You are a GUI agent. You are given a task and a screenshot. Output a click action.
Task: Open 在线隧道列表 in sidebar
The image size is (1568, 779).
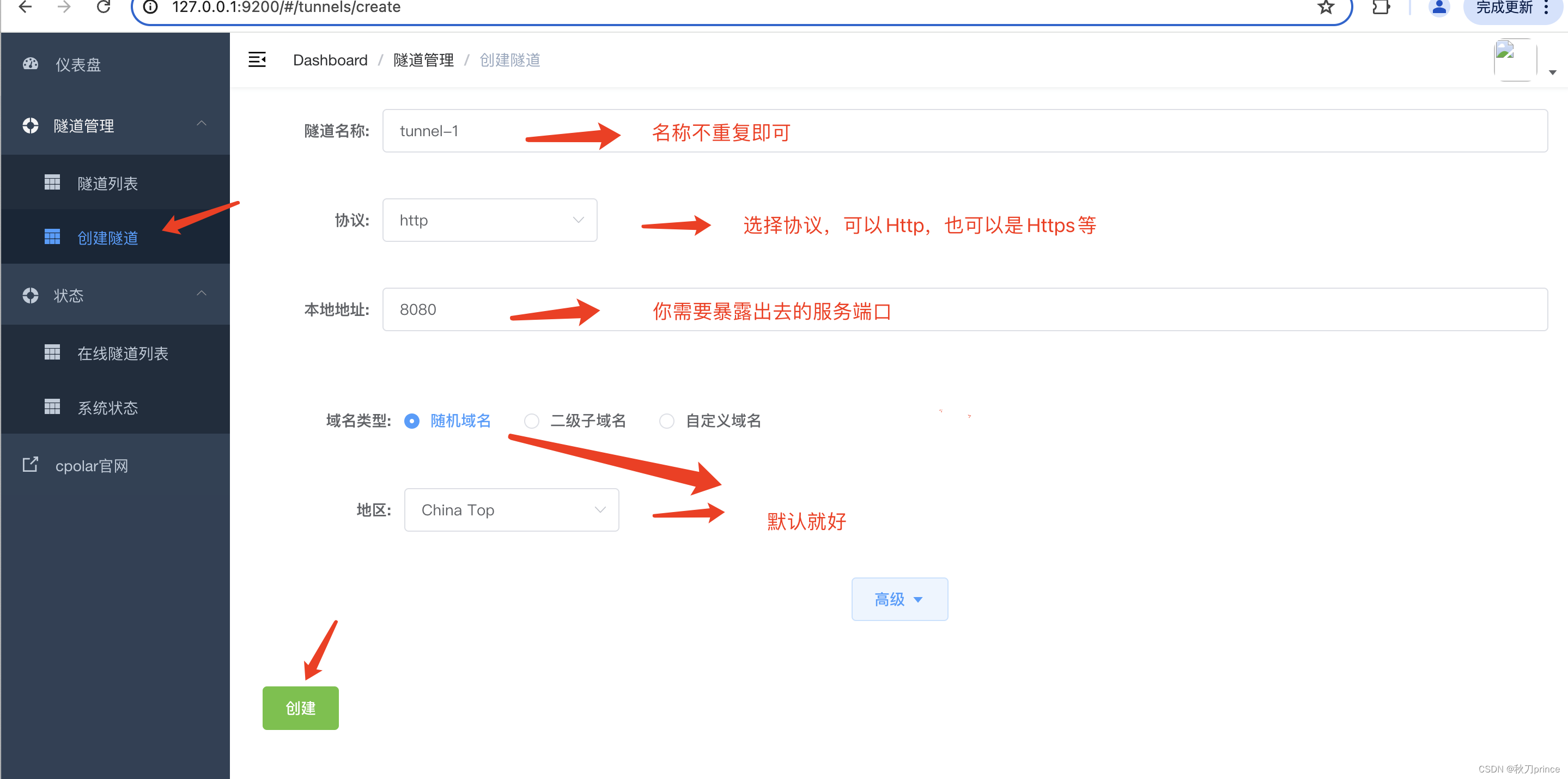click(116, 352)
